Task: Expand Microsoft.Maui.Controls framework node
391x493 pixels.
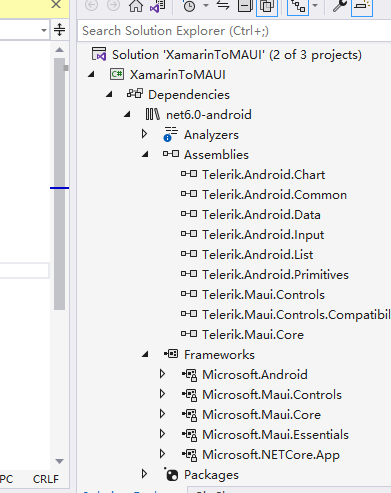Action: [x=162, y=394]
